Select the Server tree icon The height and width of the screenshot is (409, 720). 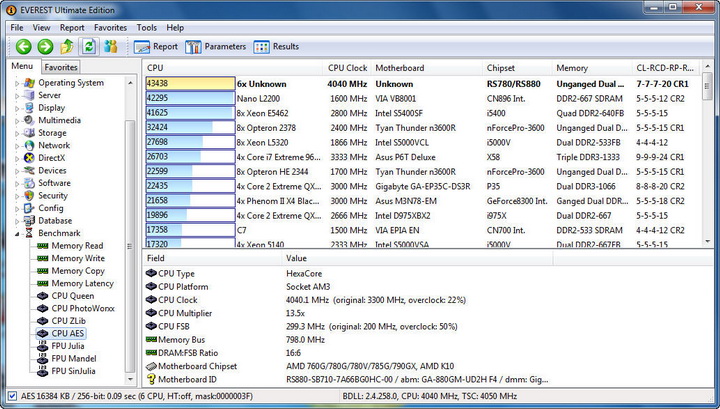29,95
